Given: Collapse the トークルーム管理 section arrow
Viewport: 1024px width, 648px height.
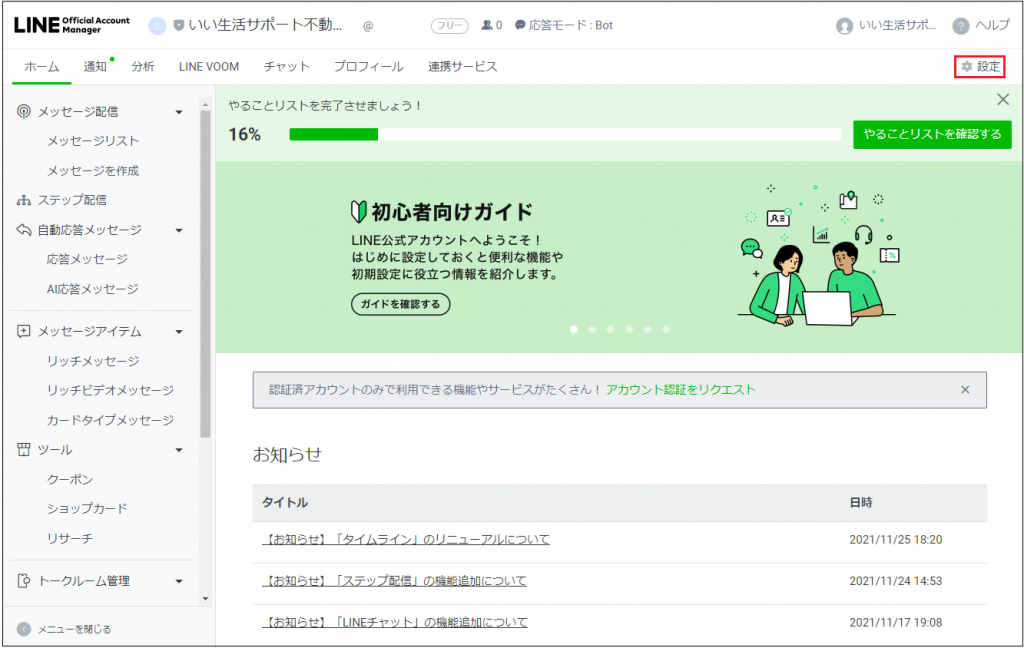Looking at the screenshot, I should click(x=179, y=581).
